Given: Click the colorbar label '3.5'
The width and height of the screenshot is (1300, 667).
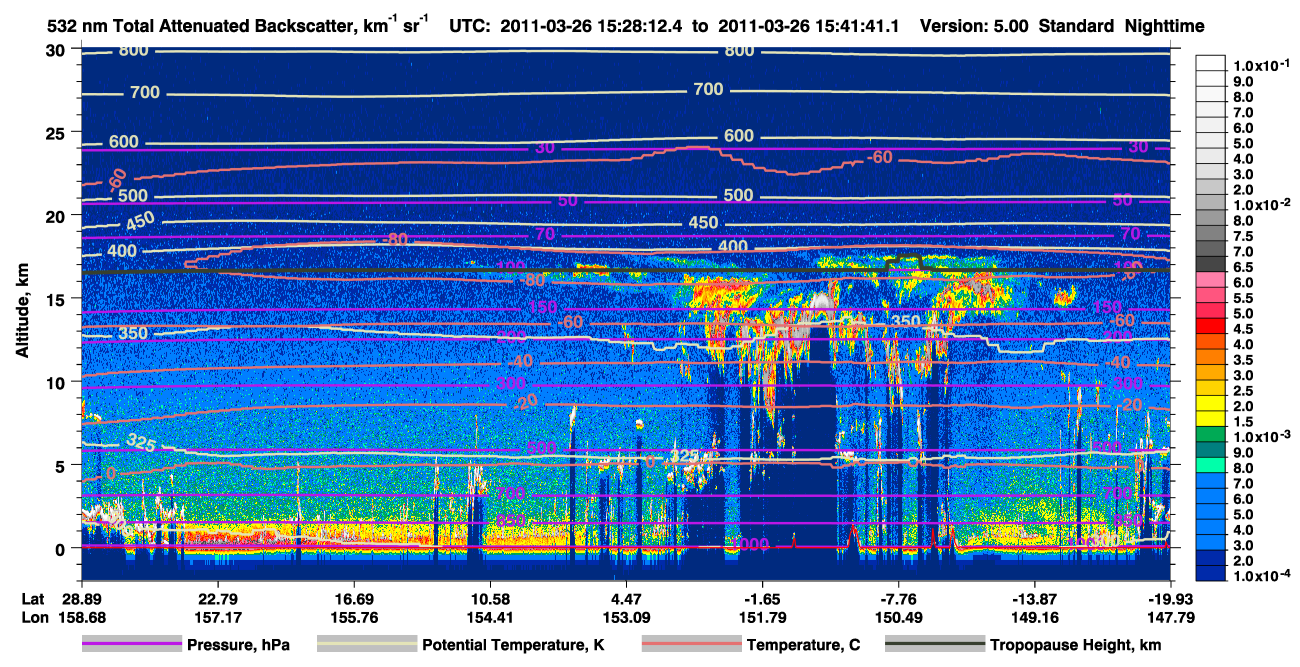Looking at the screenshot, I should (x=1241, y=358).
